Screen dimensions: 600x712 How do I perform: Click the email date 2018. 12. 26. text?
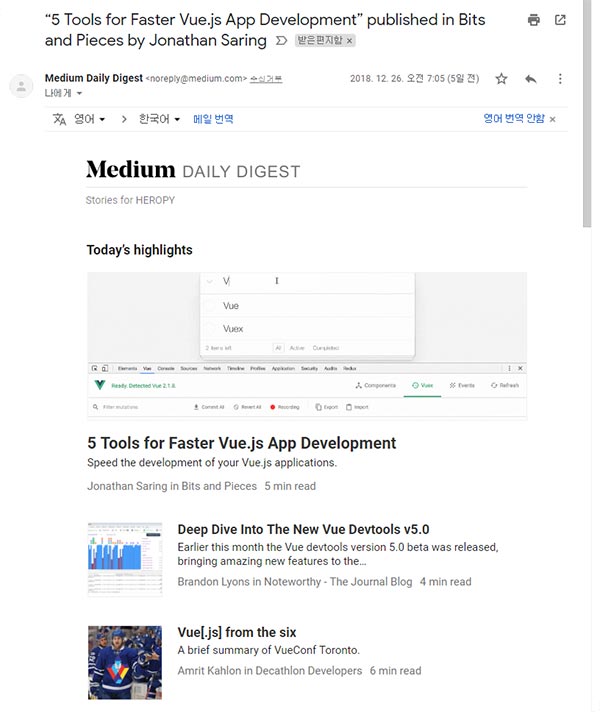(x=414, y=79)
